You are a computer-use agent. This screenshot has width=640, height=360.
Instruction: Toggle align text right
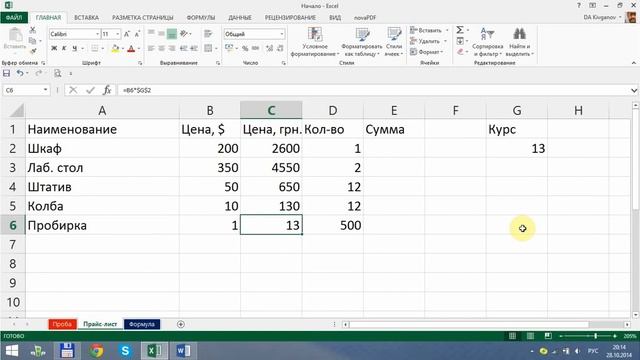point(172,48)
